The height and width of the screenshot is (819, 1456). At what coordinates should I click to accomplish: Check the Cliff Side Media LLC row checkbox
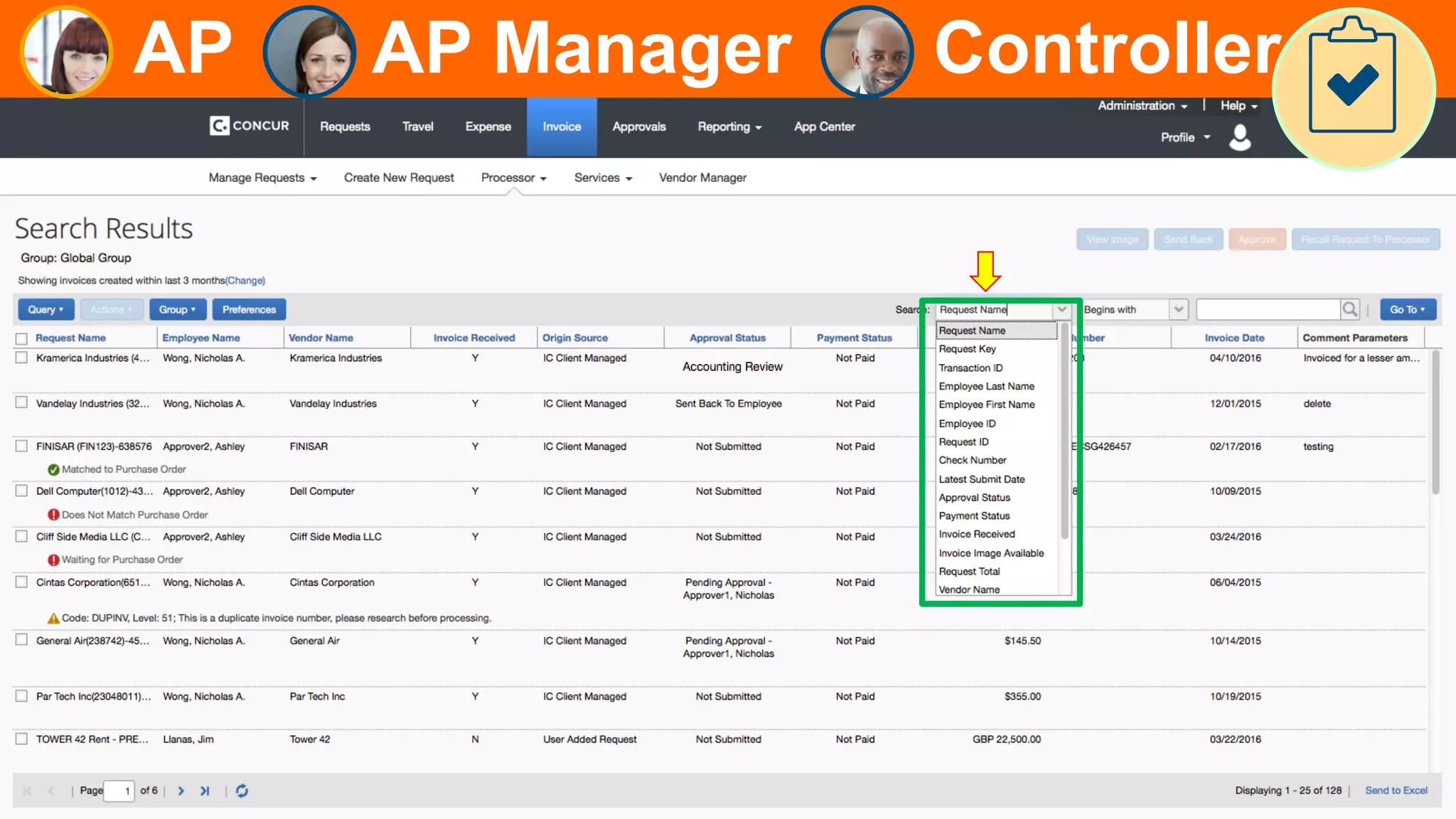point(21,536)
